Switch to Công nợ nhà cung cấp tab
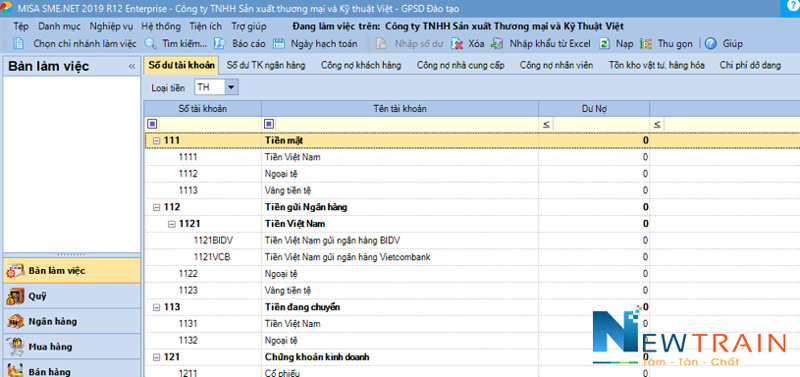The image size is (800, 377). coord(461,65)
